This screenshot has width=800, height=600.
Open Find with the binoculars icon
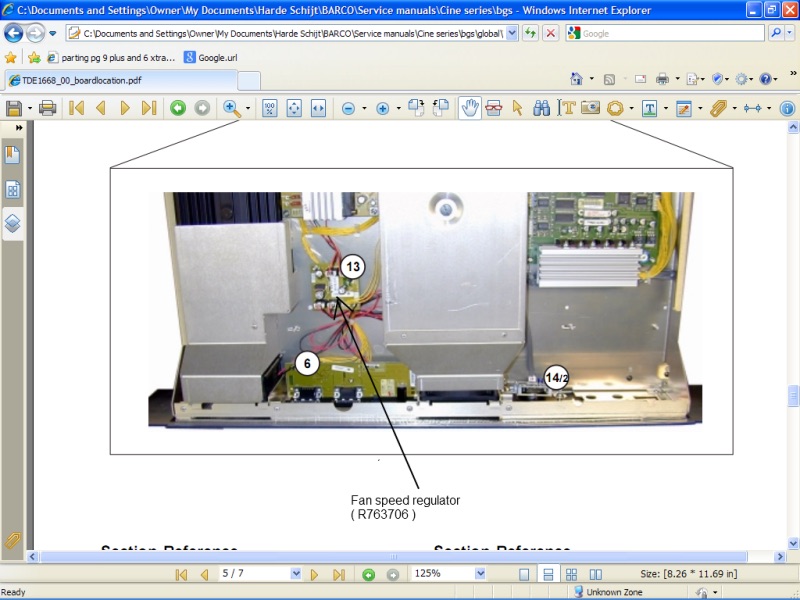(541, 108)
